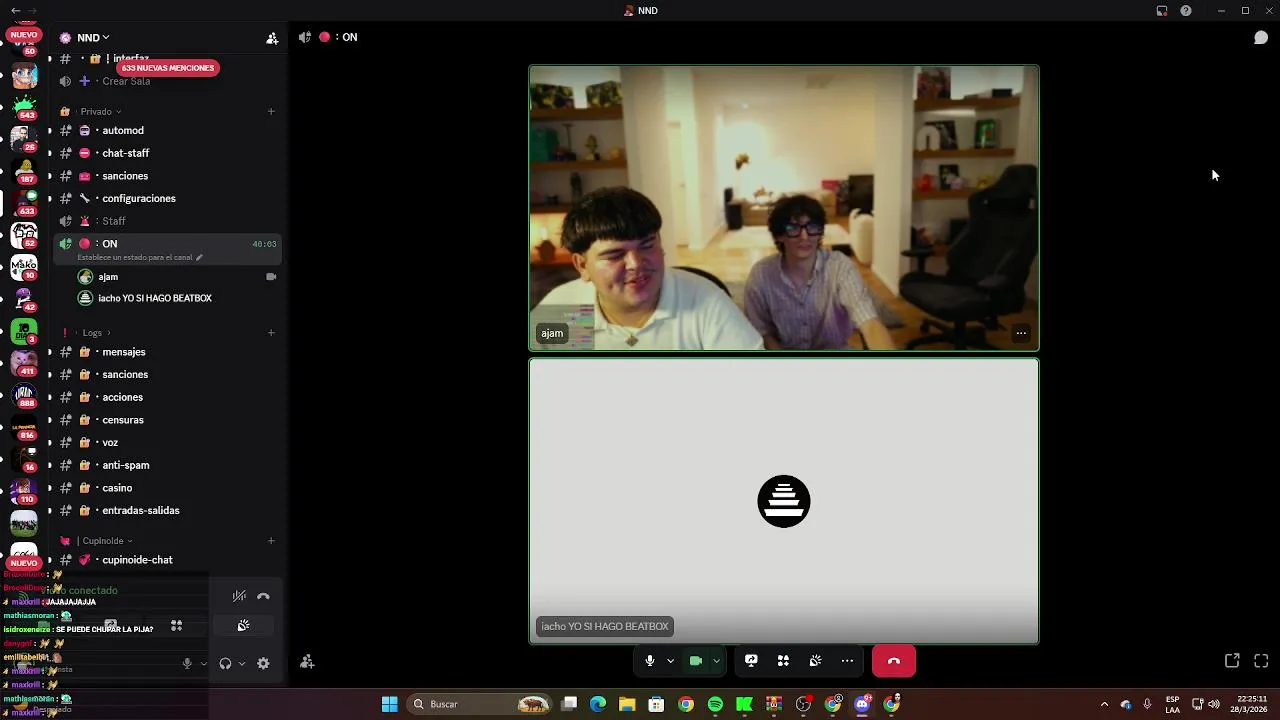Open Spotify from the taskbar

pyautogui.click(x=715, y=705)
